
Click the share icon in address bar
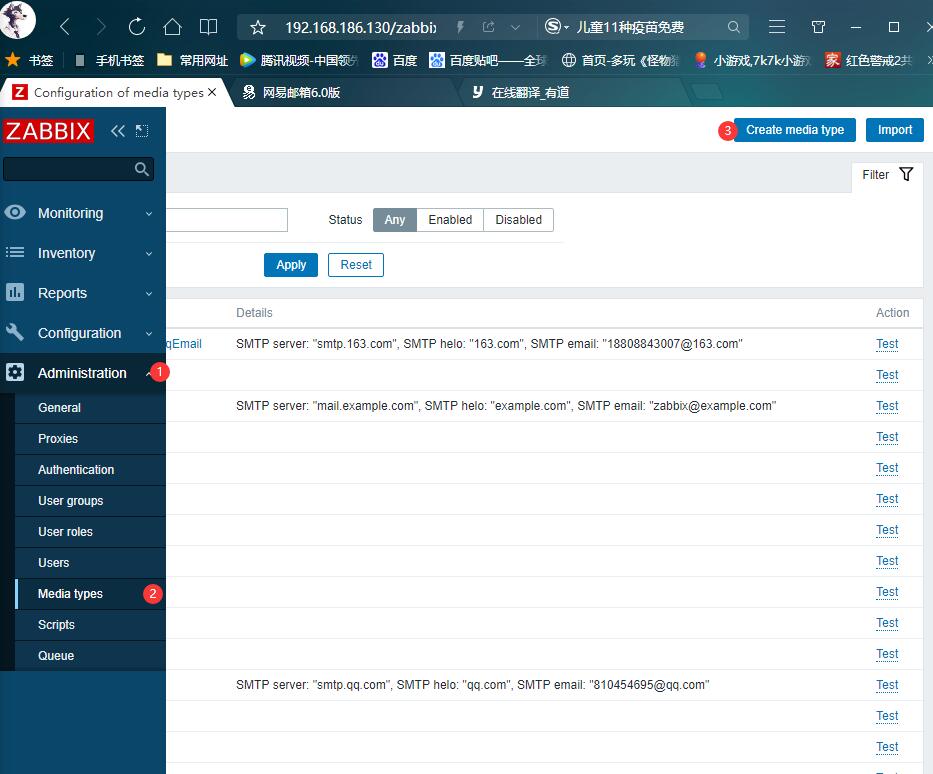pyautogui.click(x=489, y=27)
